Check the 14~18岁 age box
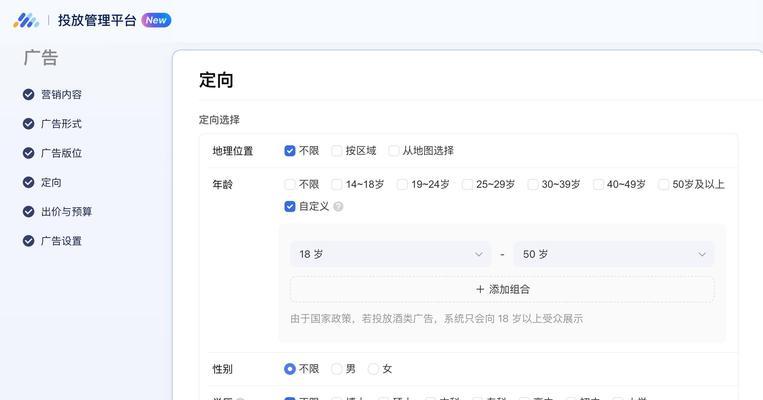This screenshot has width=763, height=400. (x=337, y=184)
